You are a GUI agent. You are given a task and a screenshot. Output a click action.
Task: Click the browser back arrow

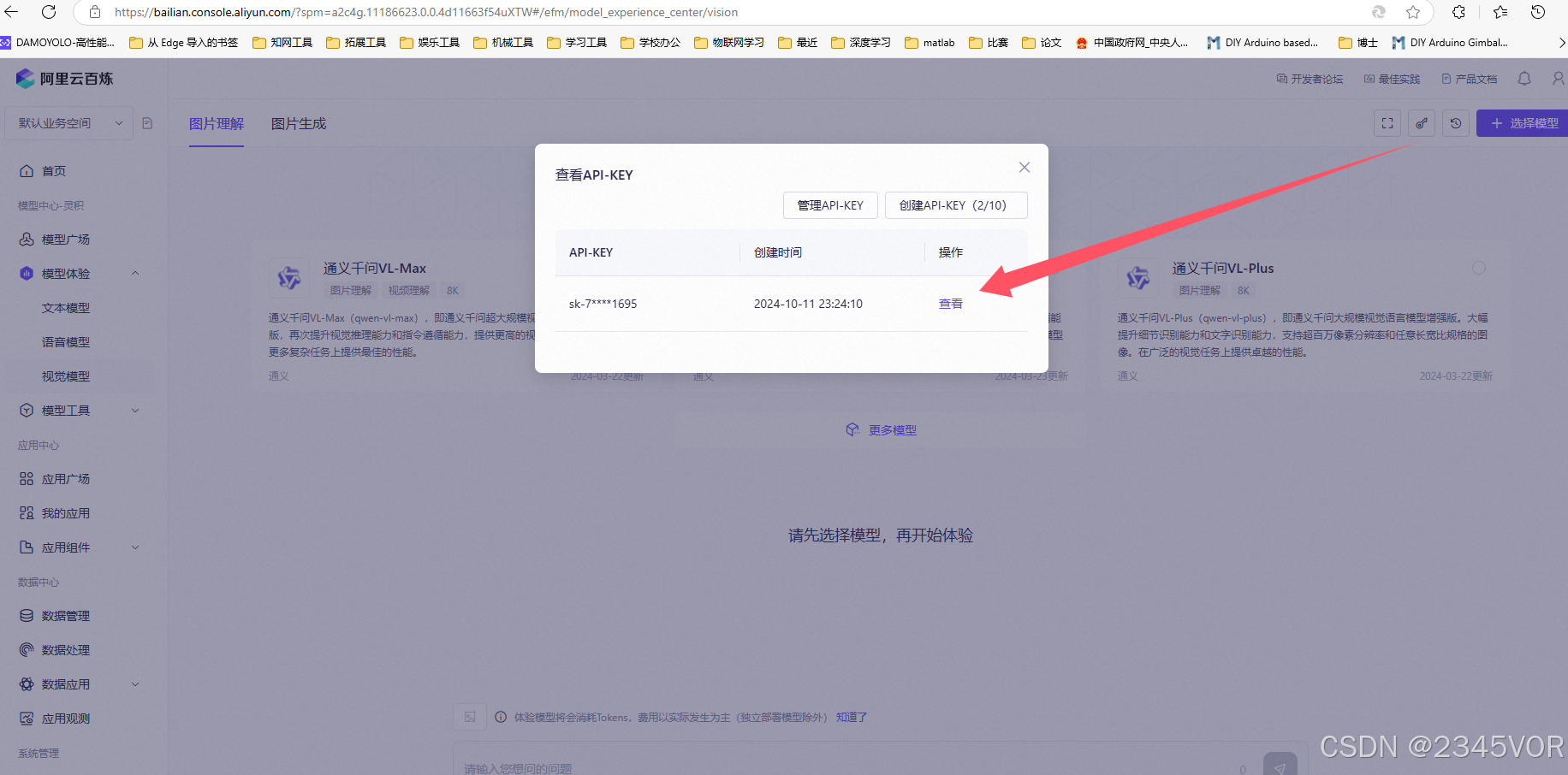(11, 12)
